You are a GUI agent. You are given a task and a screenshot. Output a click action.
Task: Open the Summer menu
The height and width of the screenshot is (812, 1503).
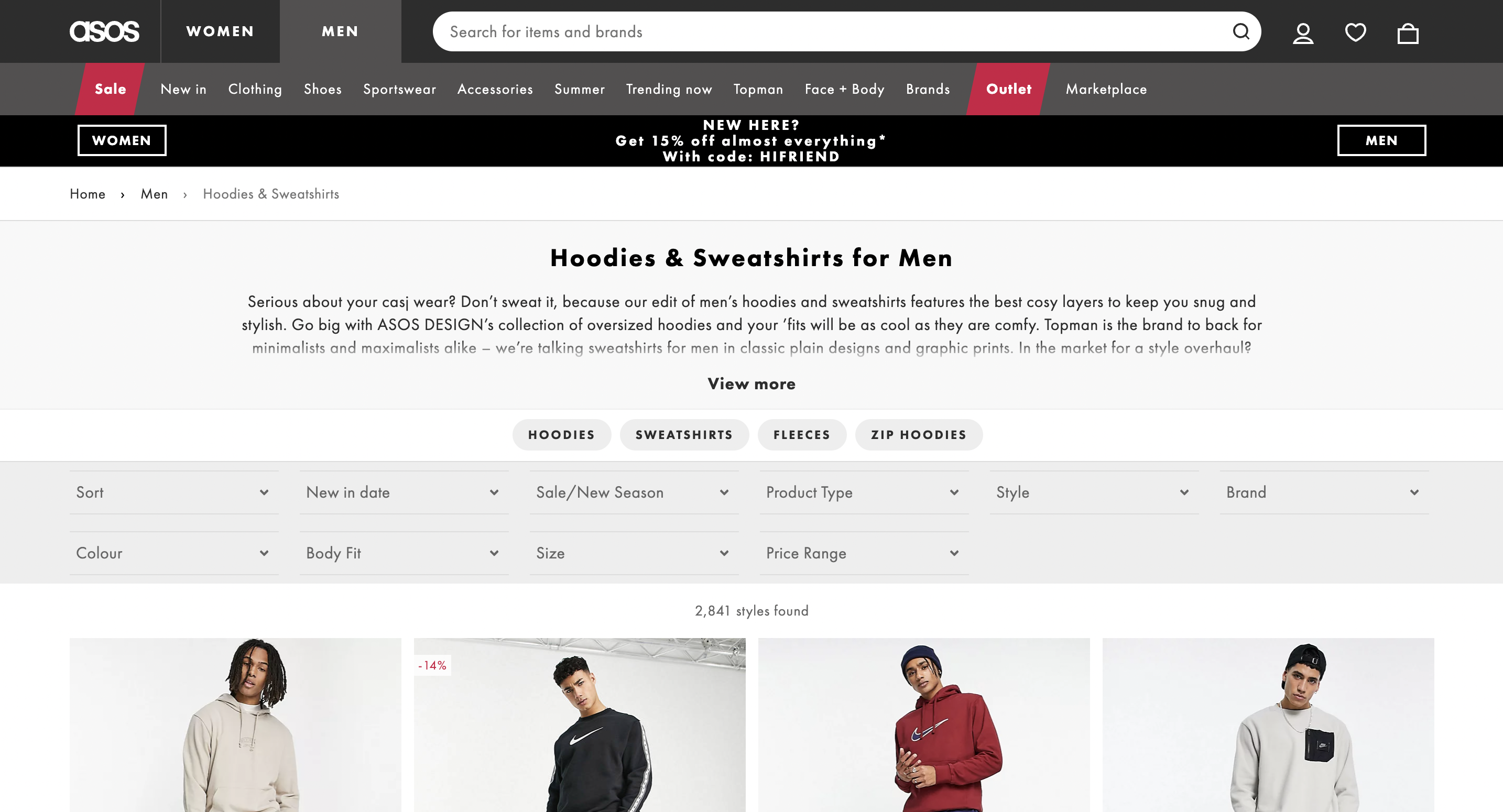pos(580,89)
